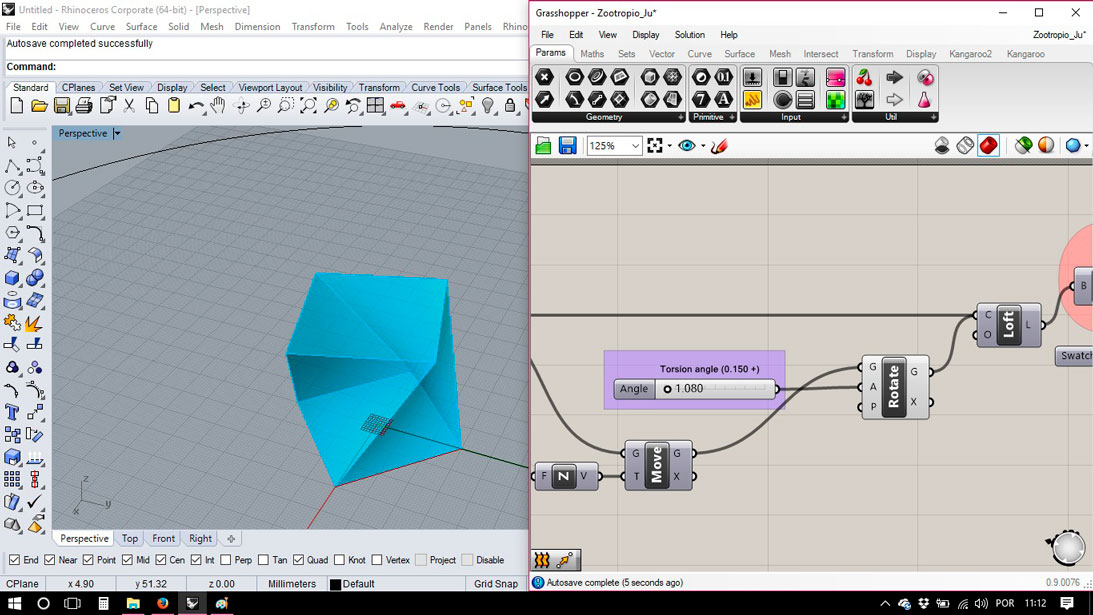Click the Grasshopper open file icon
The width and height of the screenshot is (1093, 615).
click(544, 146)
